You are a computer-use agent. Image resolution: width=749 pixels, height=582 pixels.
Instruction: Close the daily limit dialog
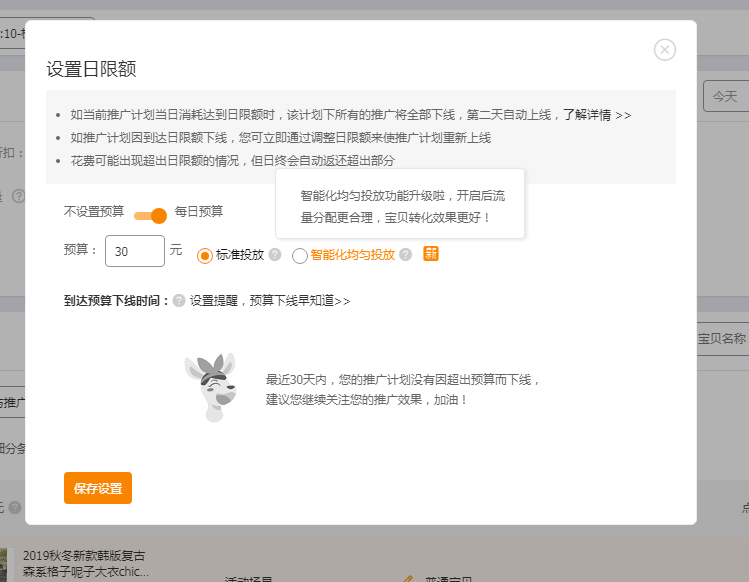point(665,49)
